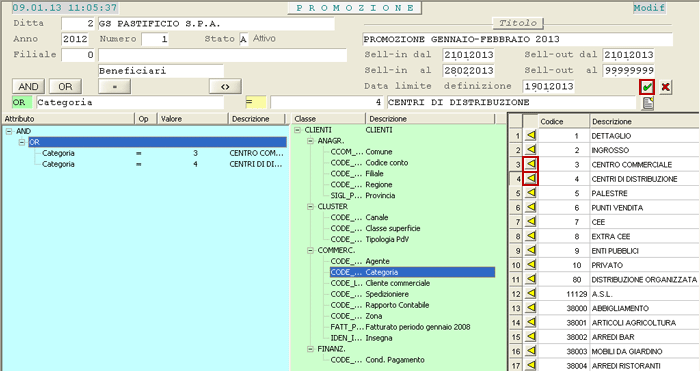Pick PRIVATO with its yellow arrow icon
The image size is (700, 371).
click(530, 265)
